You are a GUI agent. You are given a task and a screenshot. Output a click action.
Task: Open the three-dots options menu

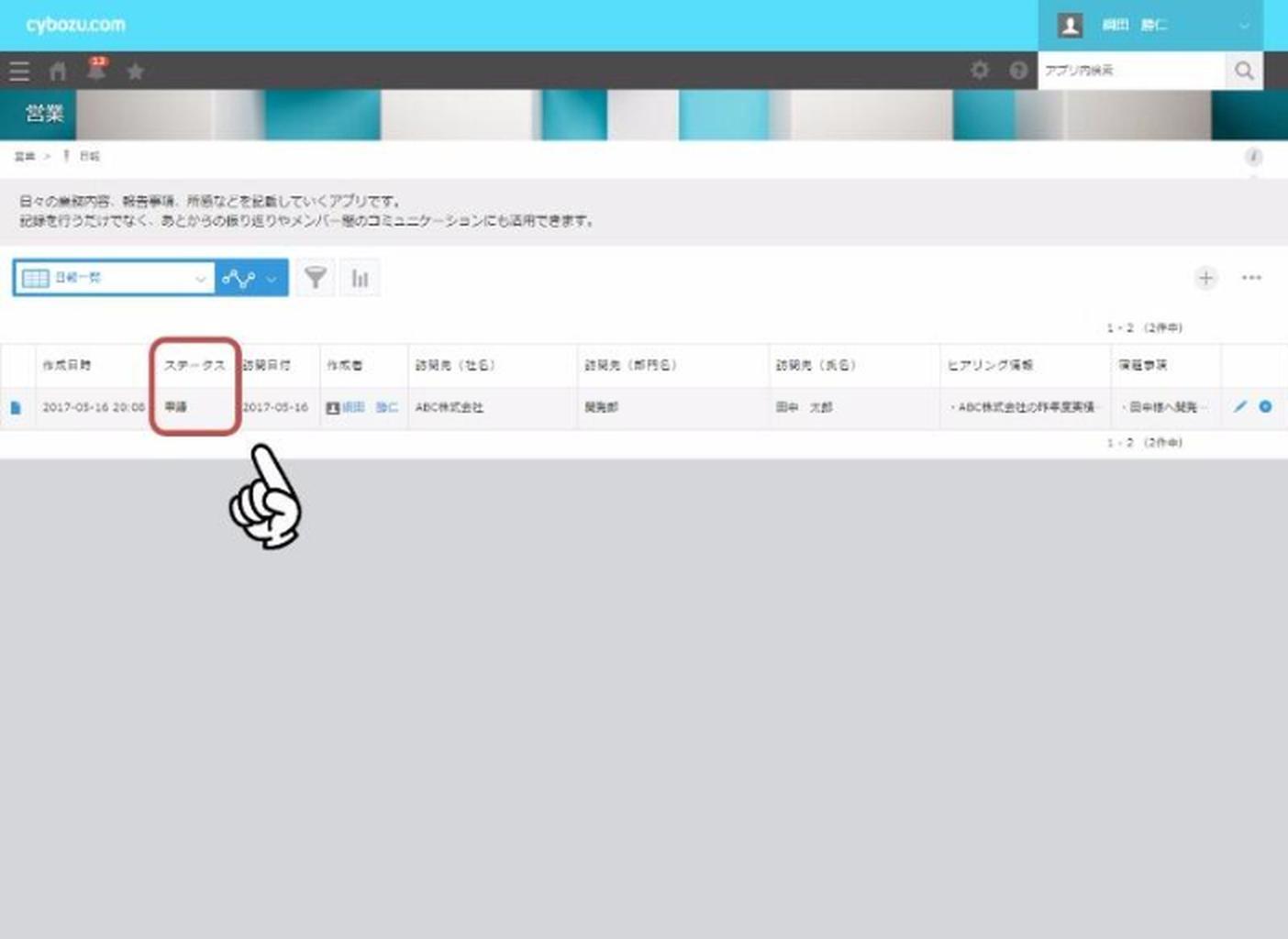pos(1251,278)
